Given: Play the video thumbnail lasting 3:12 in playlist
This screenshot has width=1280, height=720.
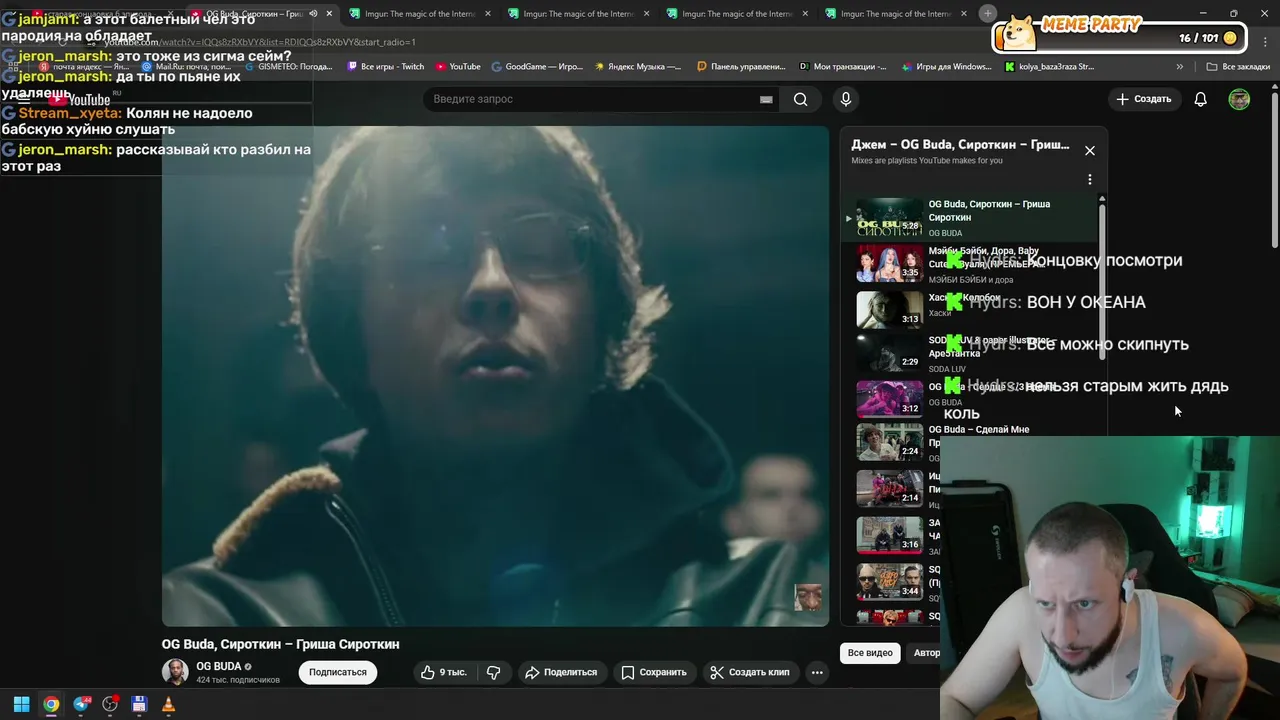Looking at the screenshot, I should [889, 398].
